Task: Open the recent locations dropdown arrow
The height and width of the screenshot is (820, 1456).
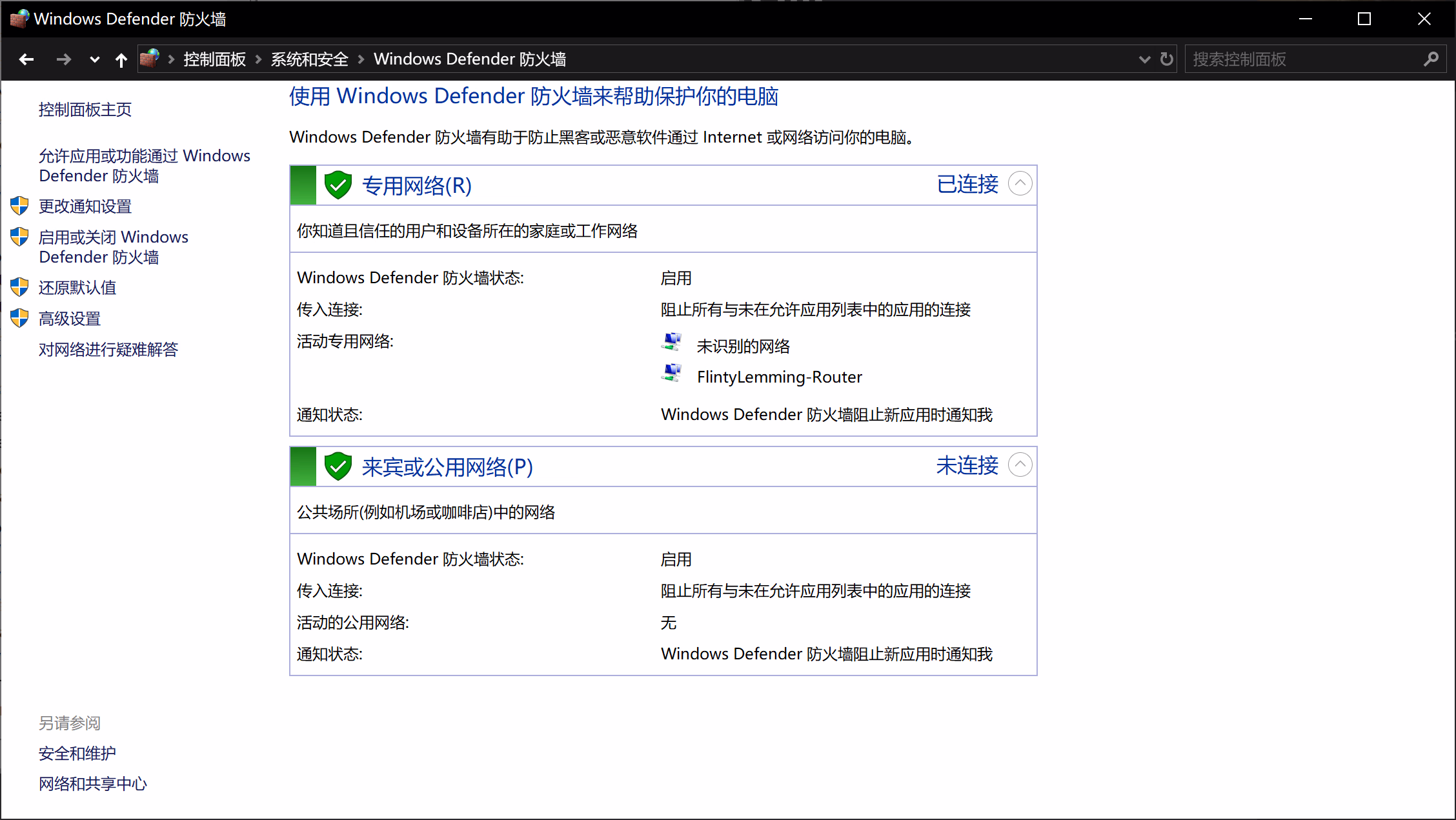Action: tap(94, 60)
